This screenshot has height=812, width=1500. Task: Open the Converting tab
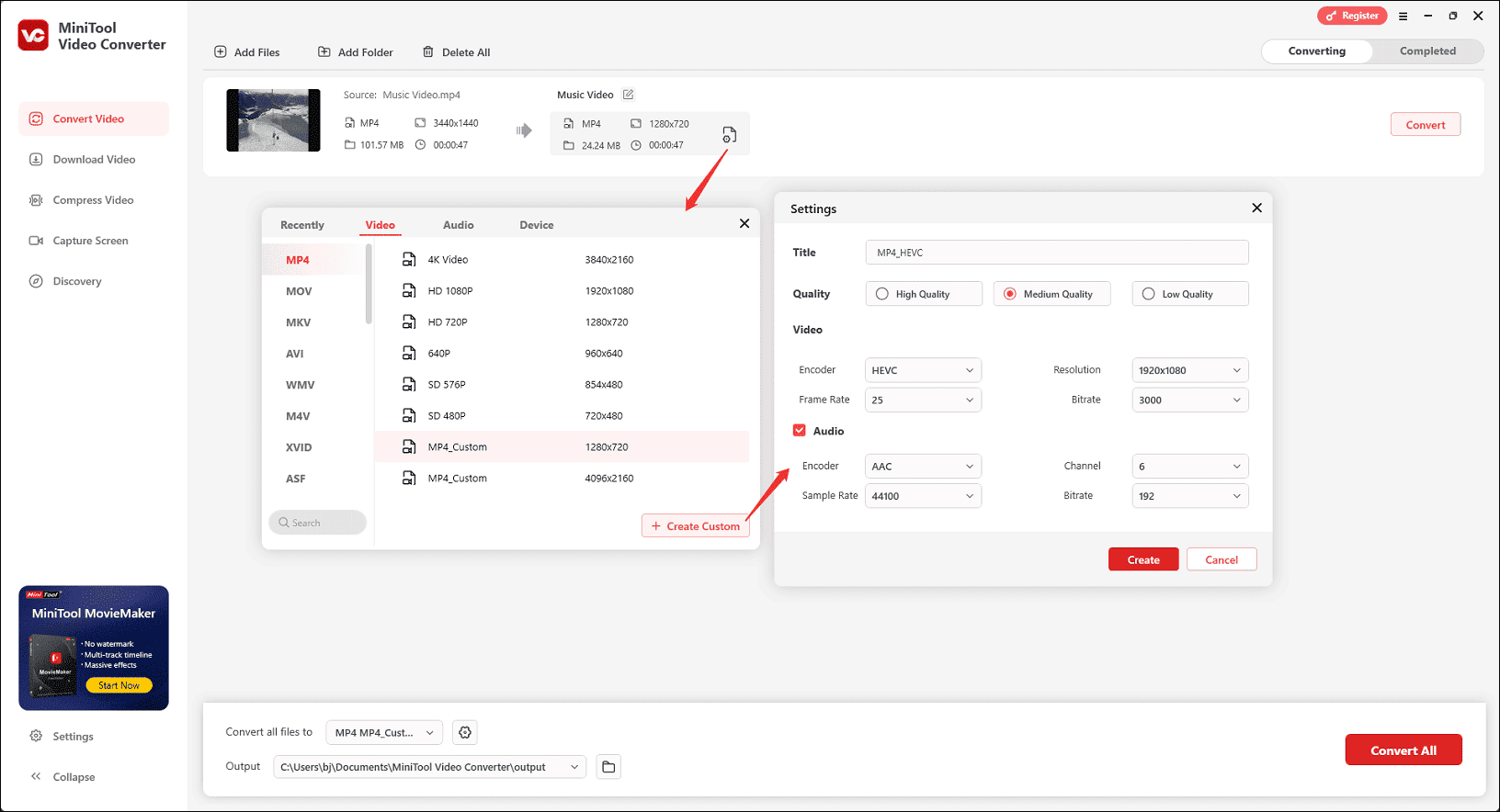coord(1317,51)
